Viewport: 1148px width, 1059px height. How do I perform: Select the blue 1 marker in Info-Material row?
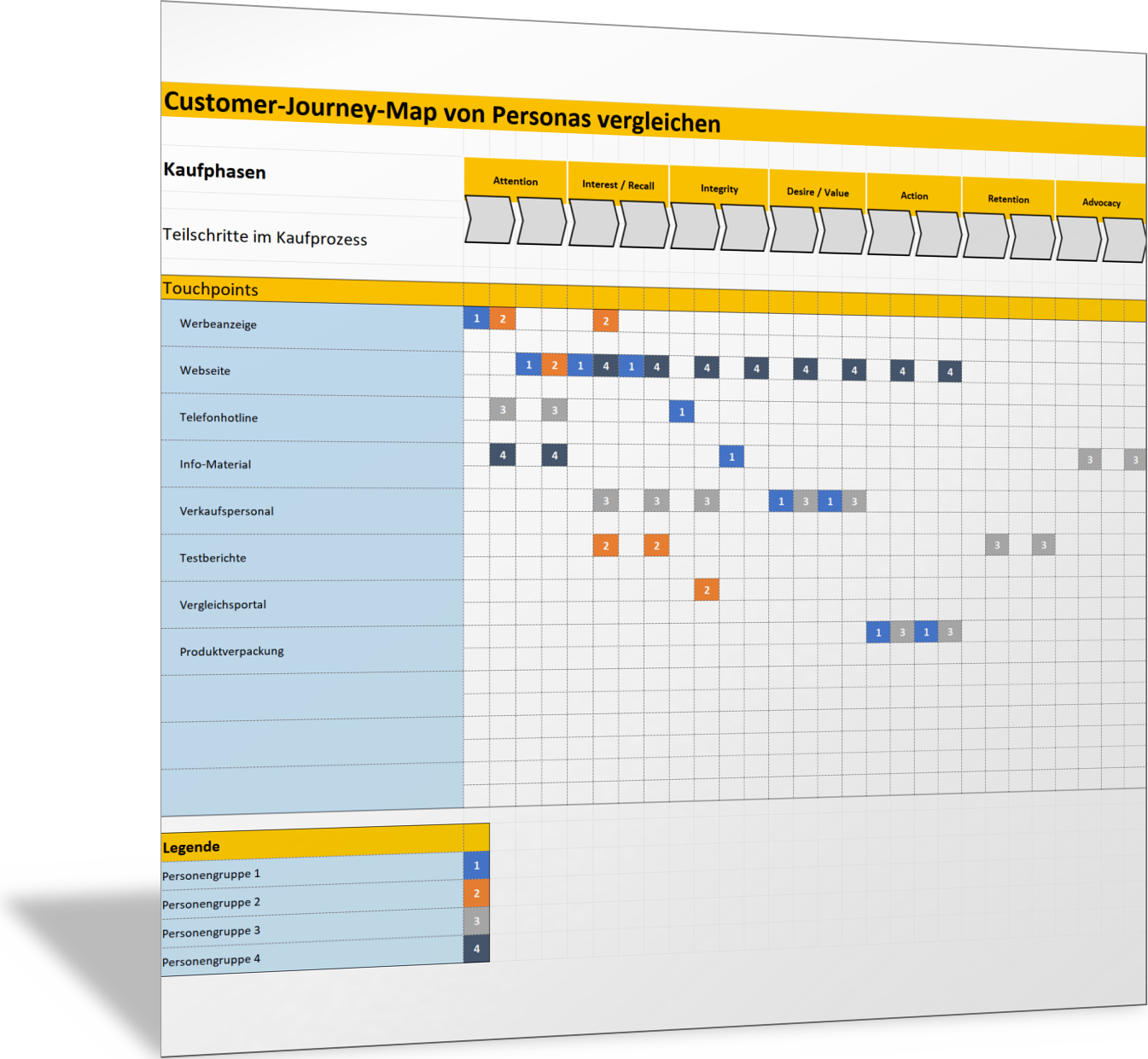[731, 457]
